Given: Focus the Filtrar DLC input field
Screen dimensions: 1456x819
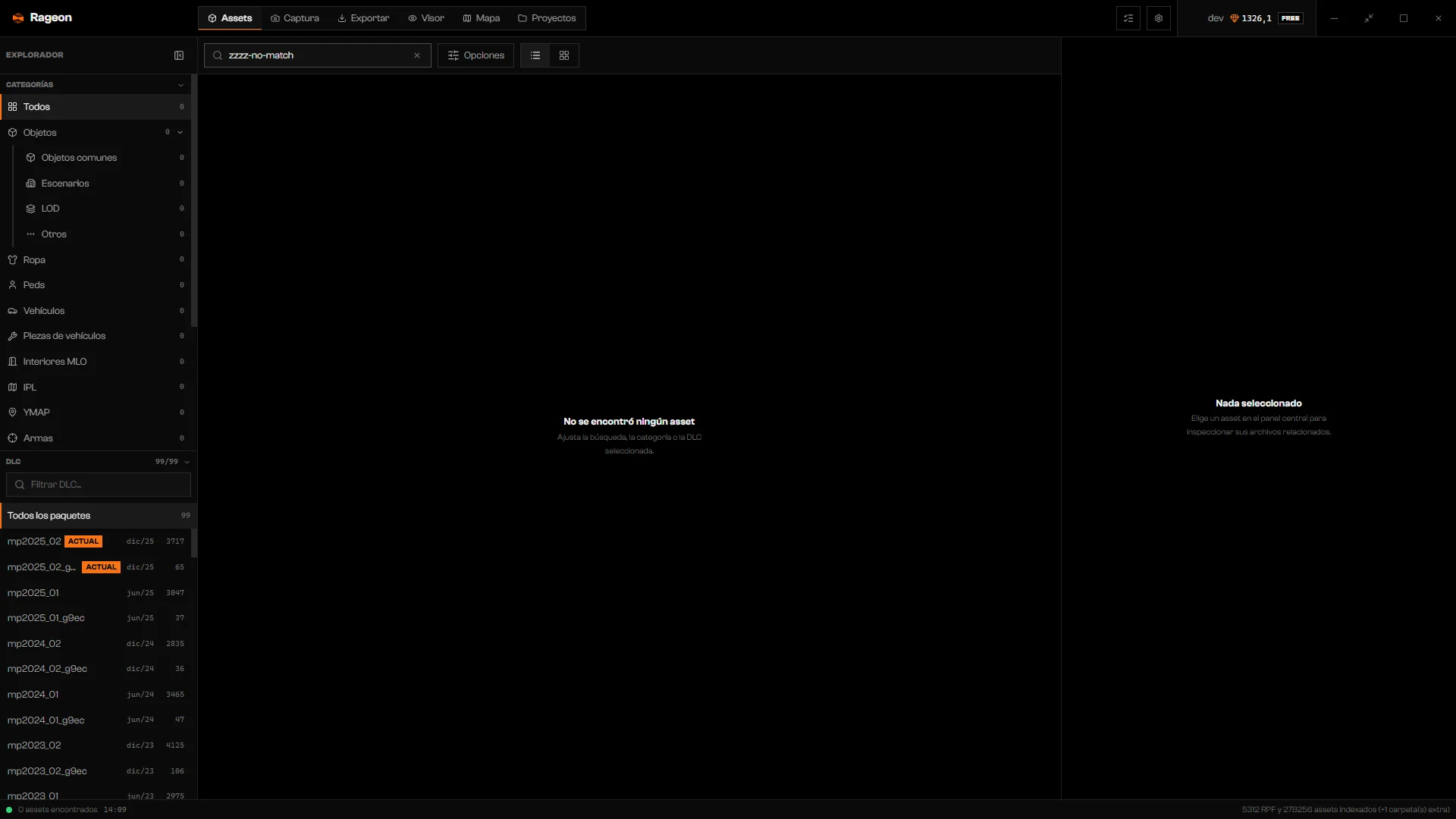Looking at the screenshot, I should (x=99, y=485).
